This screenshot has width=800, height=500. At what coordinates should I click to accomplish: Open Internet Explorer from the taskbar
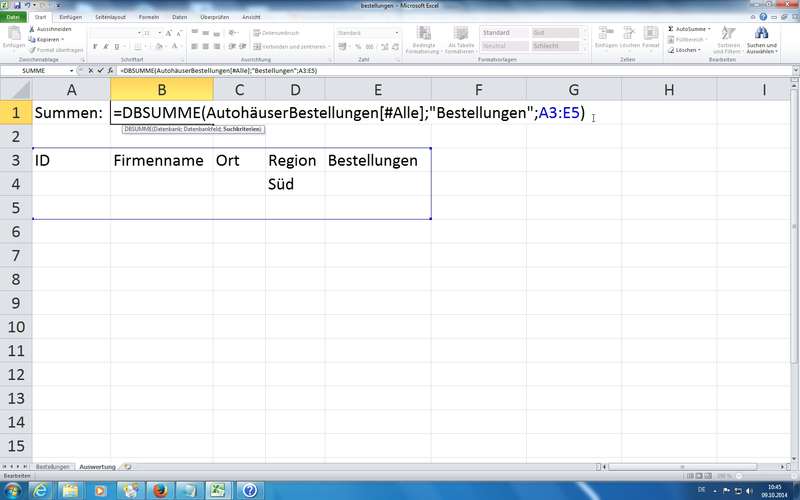click(x=40, y=490)
